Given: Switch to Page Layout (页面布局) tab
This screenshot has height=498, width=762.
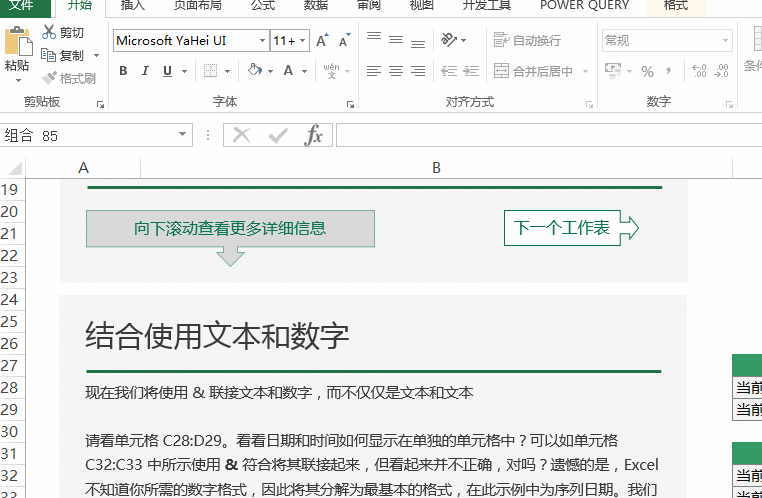Looking at the screenshot, I should click(x=198, y=6).
